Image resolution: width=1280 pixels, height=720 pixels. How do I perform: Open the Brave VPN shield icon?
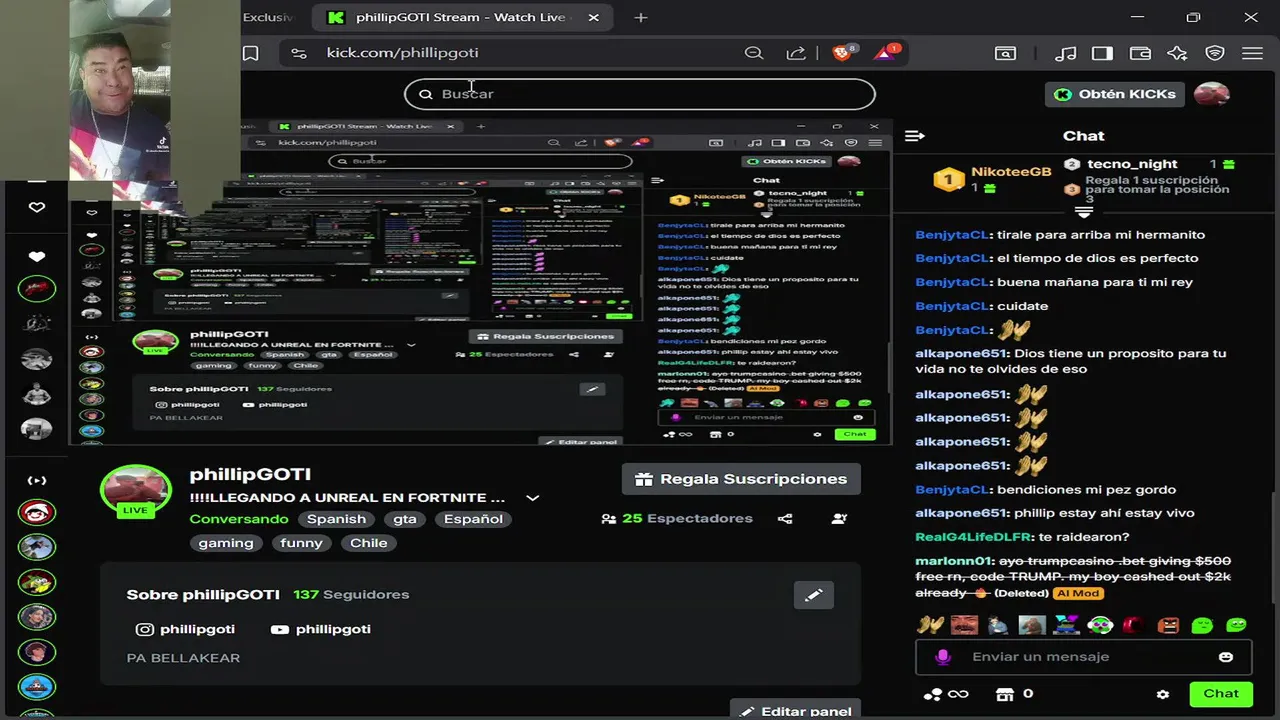pos(1215,53)
